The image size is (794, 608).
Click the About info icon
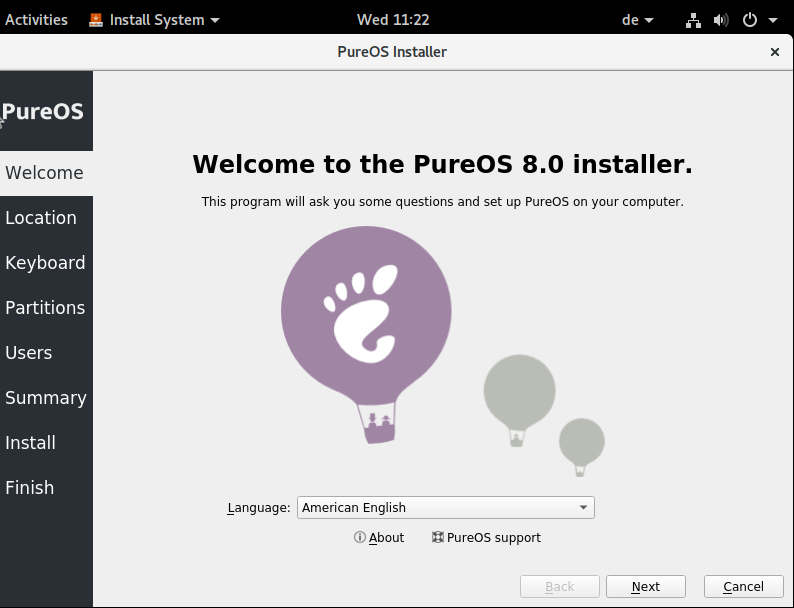360,537
